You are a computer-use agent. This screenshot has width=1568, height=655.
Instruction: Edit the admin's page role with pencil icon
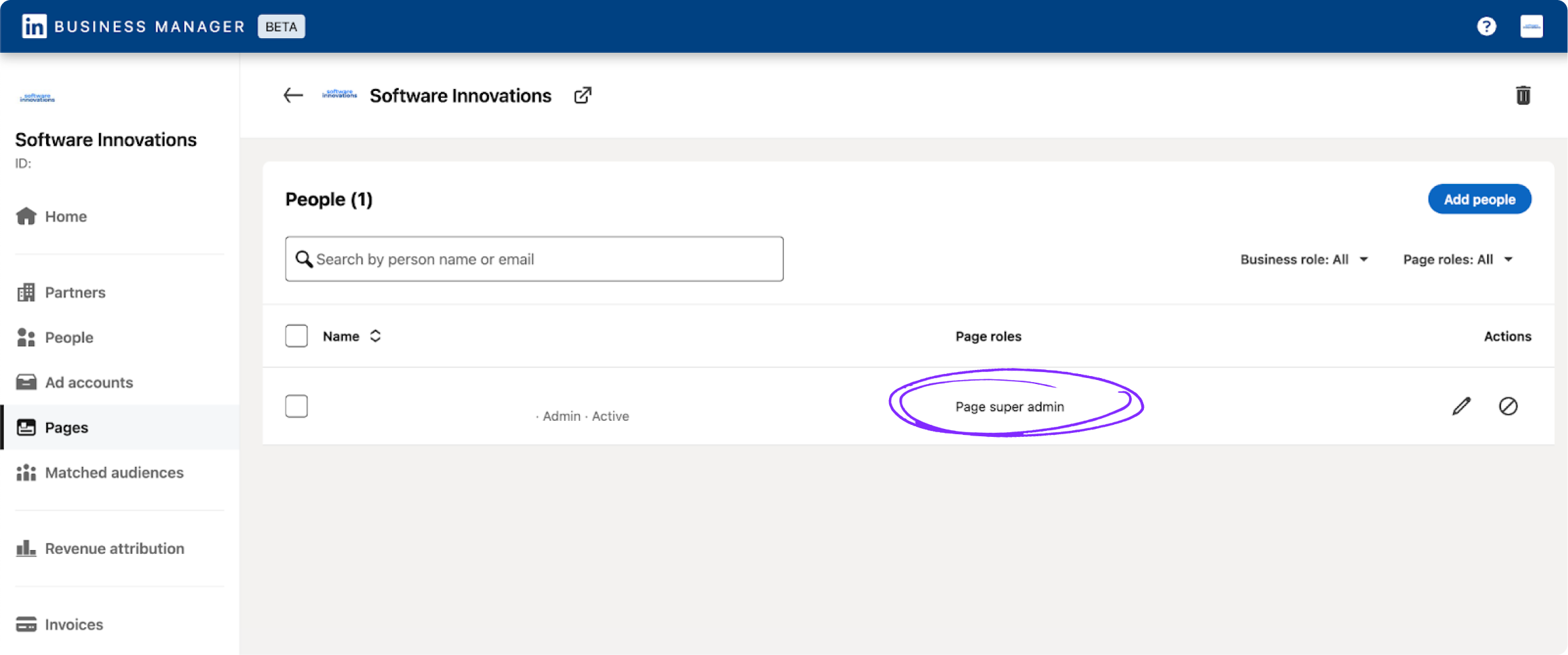coord(1462,406)
